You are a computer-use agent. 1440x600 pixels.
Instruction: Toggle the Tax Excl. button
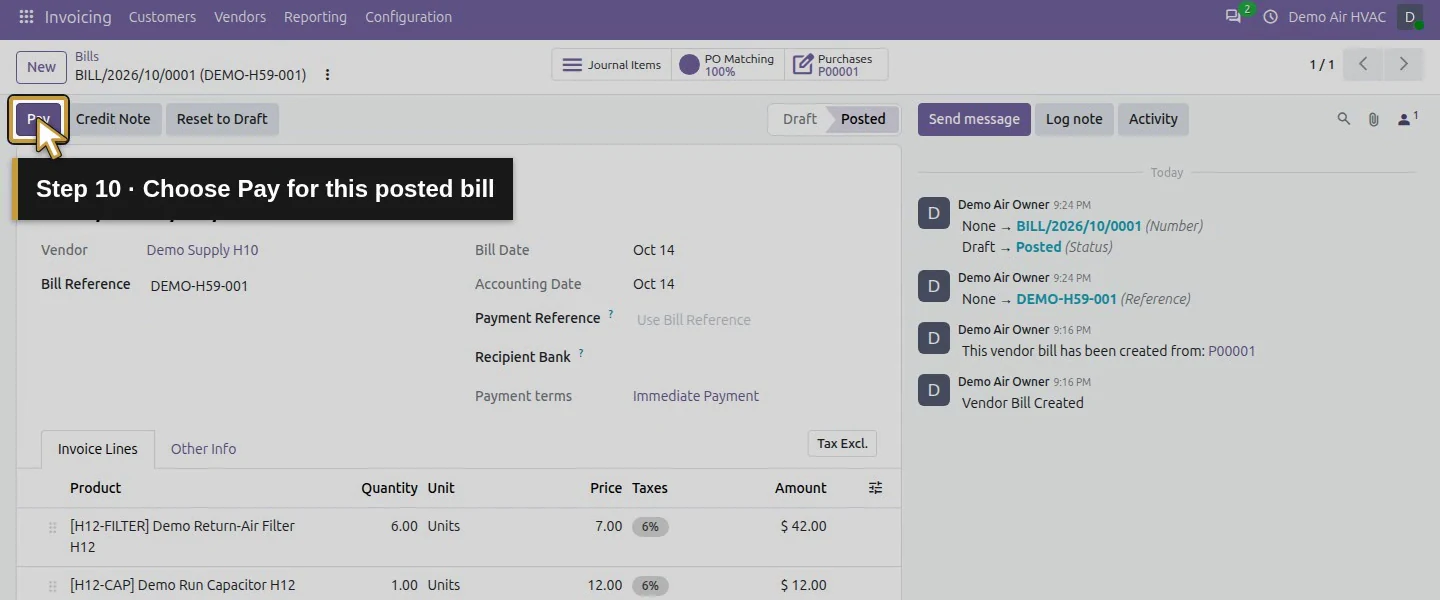pyautogui.click(x=842, y=443)
